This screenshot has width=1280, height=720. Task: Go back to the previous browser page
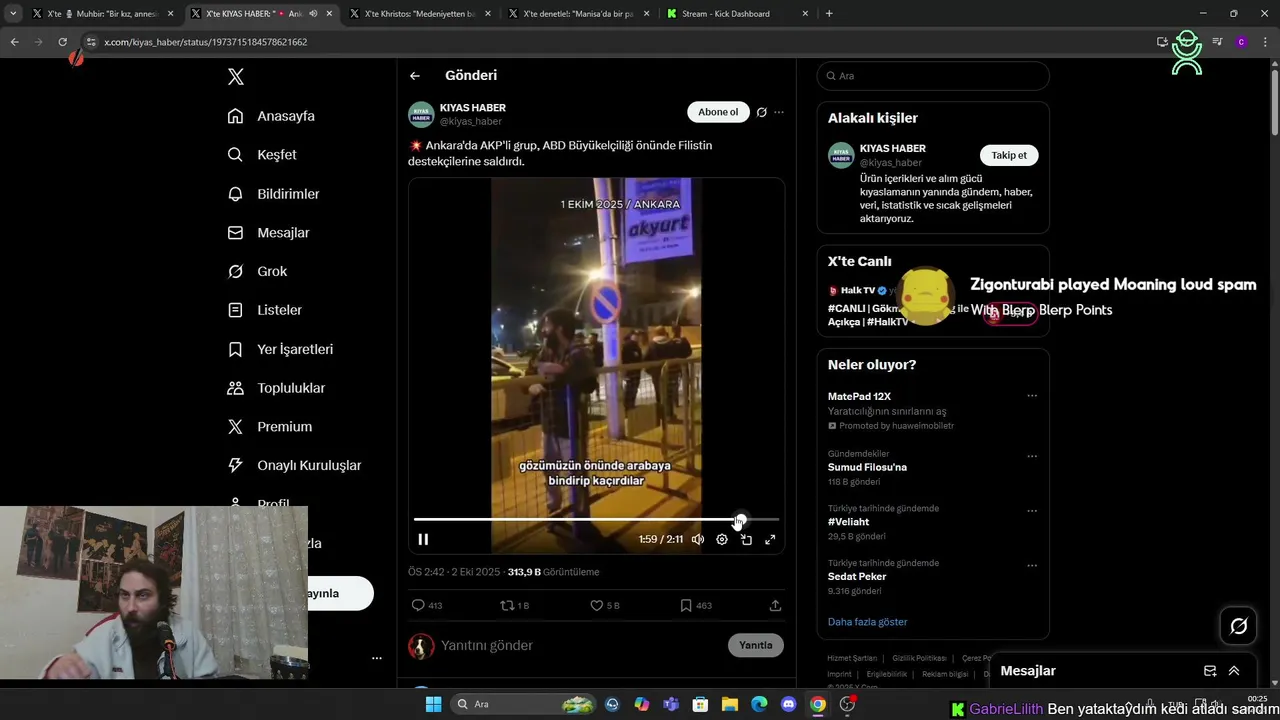click(x=14, y=42)
